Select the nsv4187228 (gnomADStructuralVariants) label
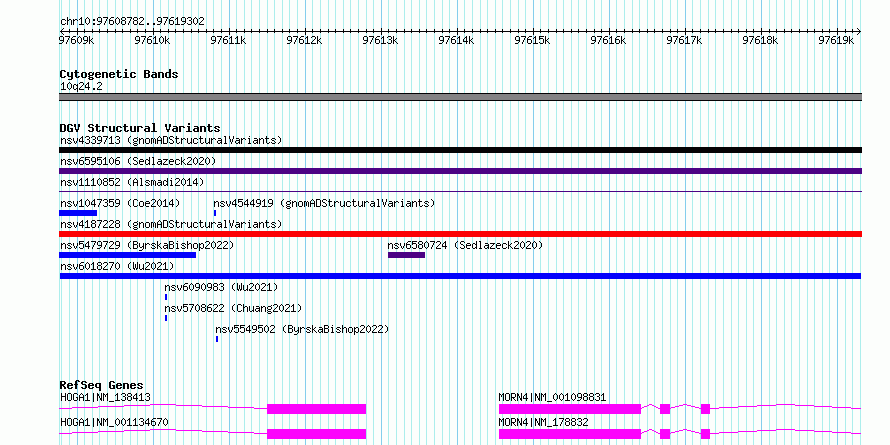 coord(171,224)
